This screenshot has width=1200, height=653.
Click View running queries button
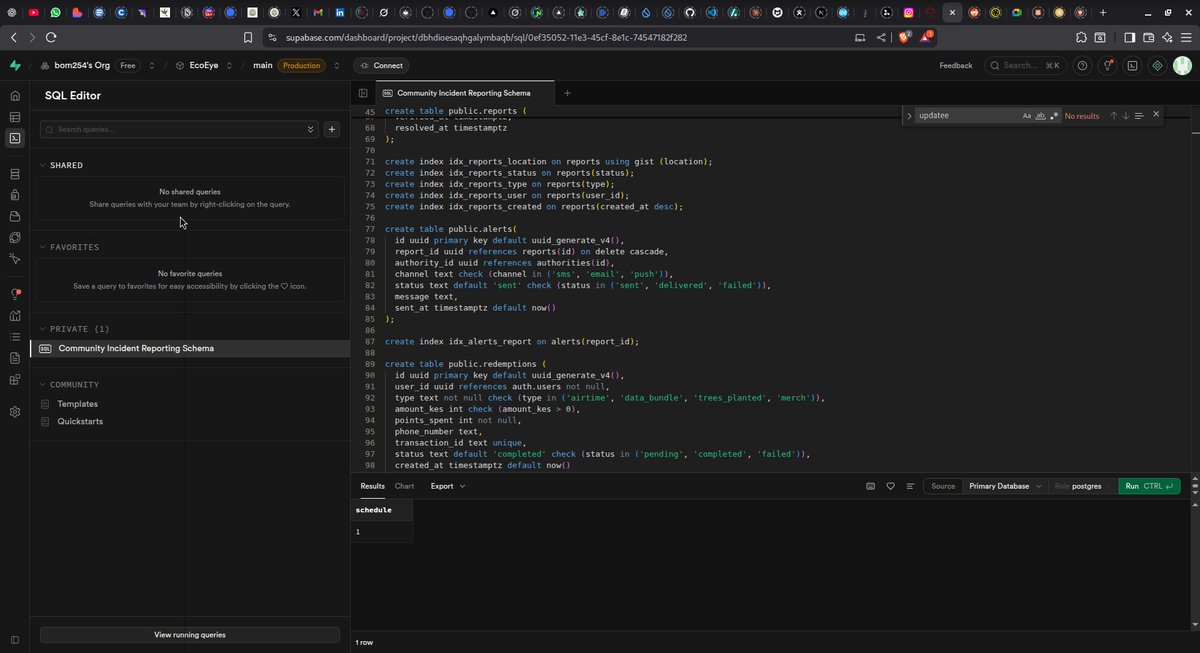tap(190, 635)
